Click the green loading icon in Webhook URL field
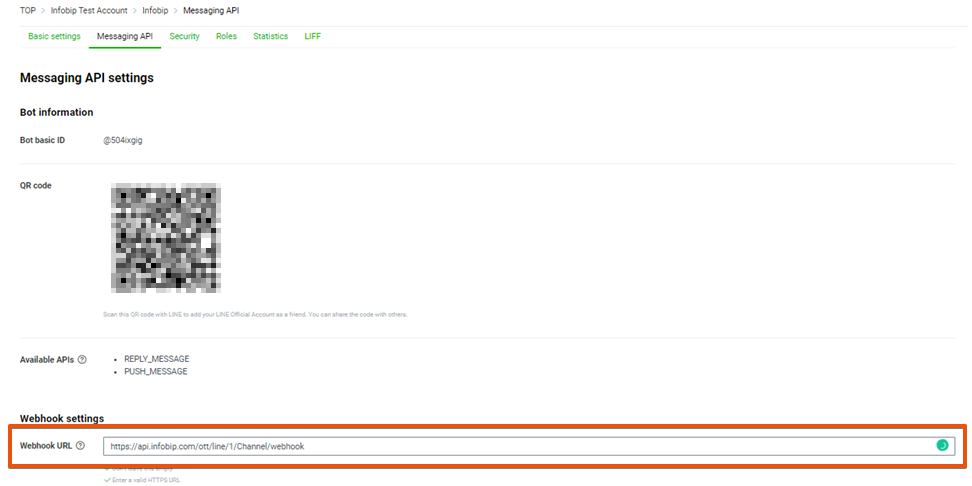Image resolution: width=972 pixels, height=486 pixels. click(x=942, y=446)
